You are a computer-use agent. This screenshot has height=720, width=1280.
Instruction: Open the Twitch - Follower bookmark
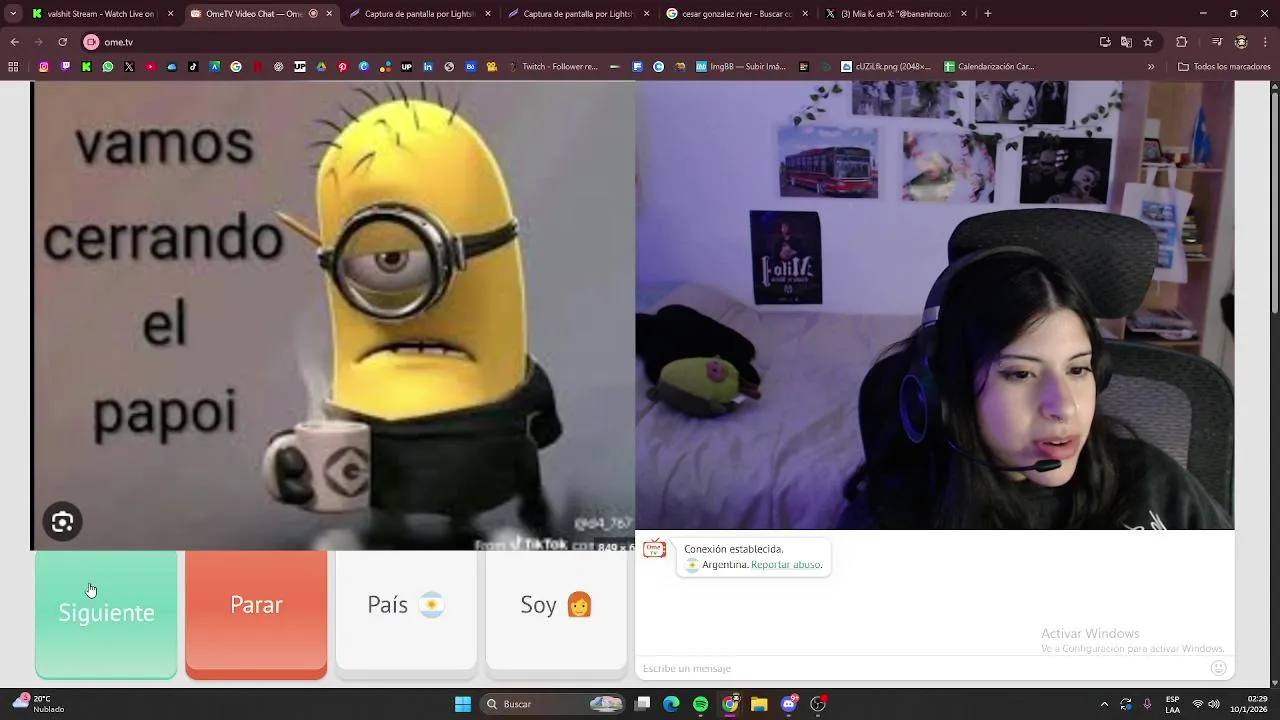pyautogui.click(x=553, y=67)
